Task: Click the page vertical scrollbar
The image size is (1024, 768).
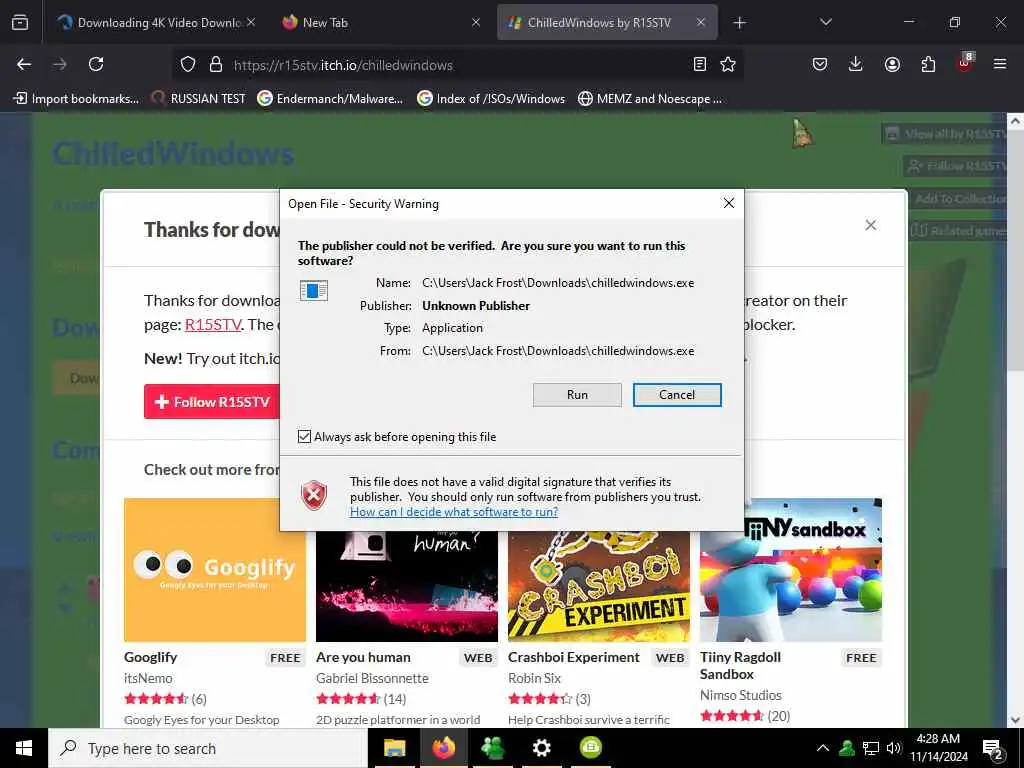Action: pyautogui.click(x=1016, y=248)
